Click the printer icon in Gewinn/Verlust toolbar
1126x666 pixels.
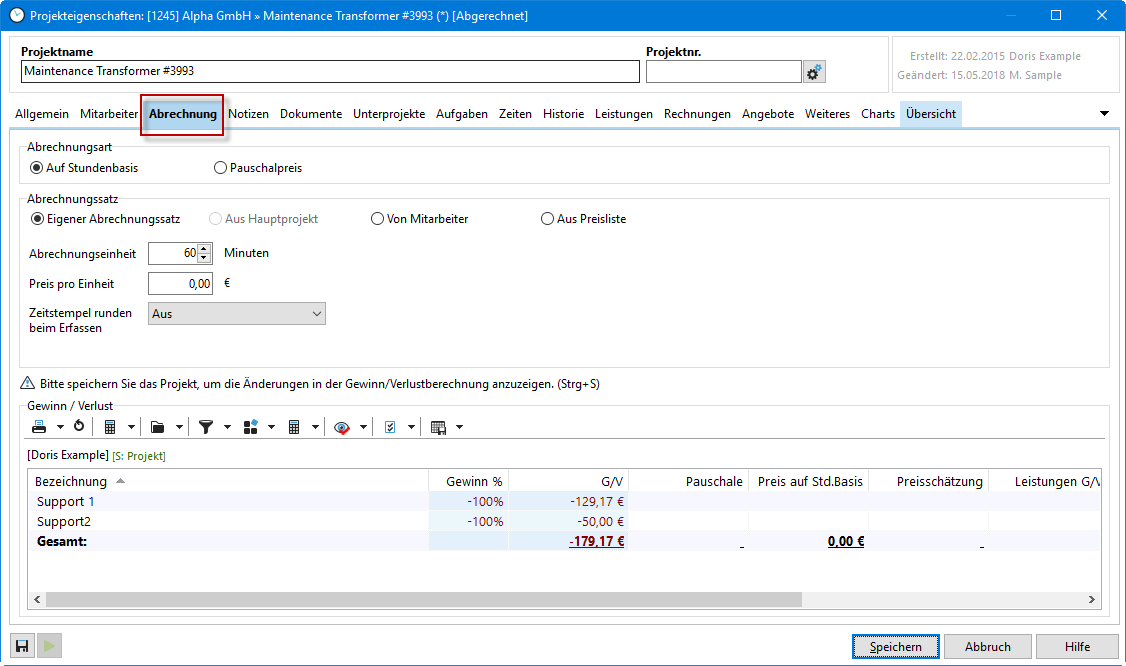click(x=39, y=427)
